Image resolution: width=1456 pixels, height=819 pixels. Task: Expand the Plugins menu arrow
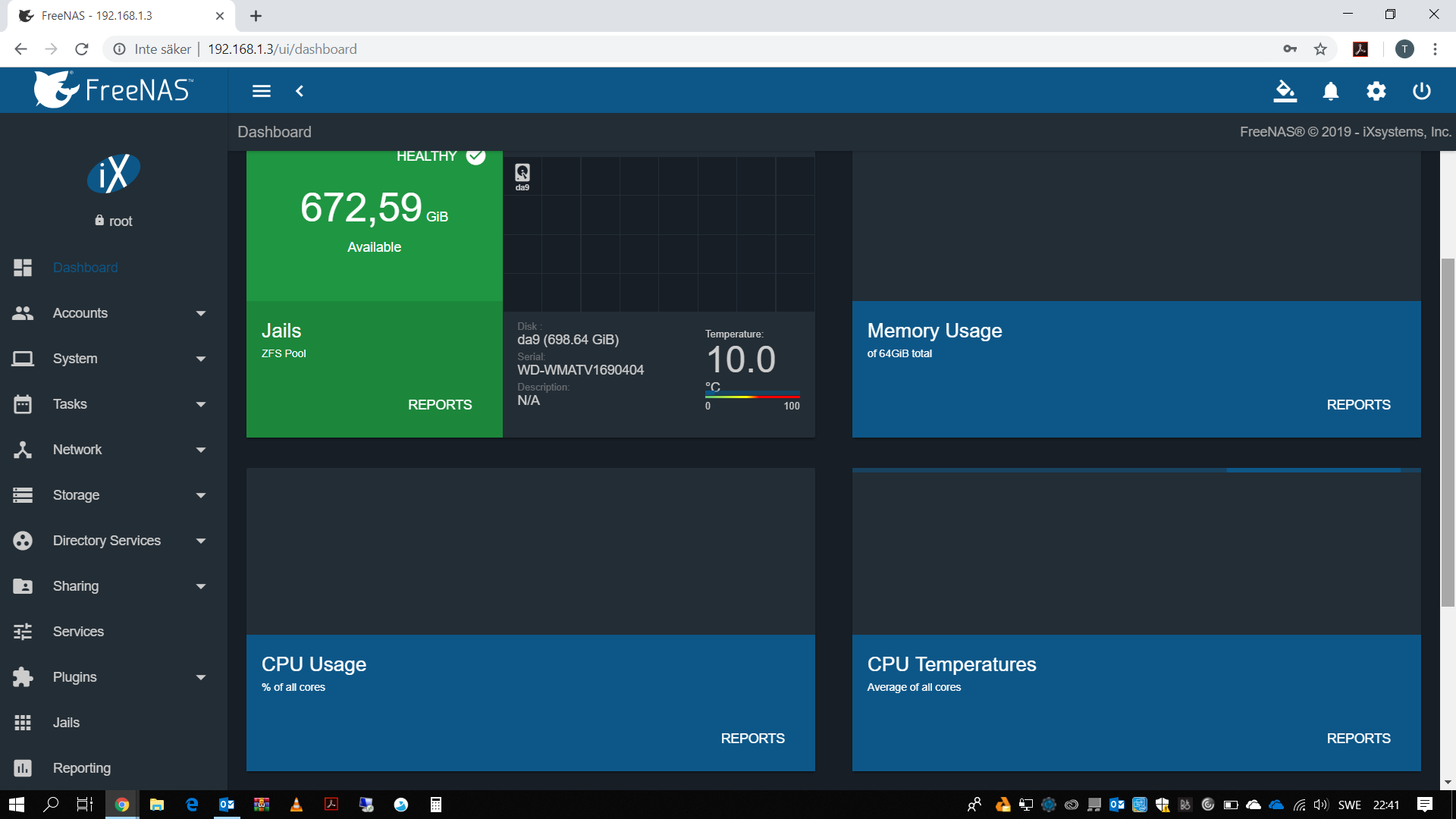coord(201,677)
